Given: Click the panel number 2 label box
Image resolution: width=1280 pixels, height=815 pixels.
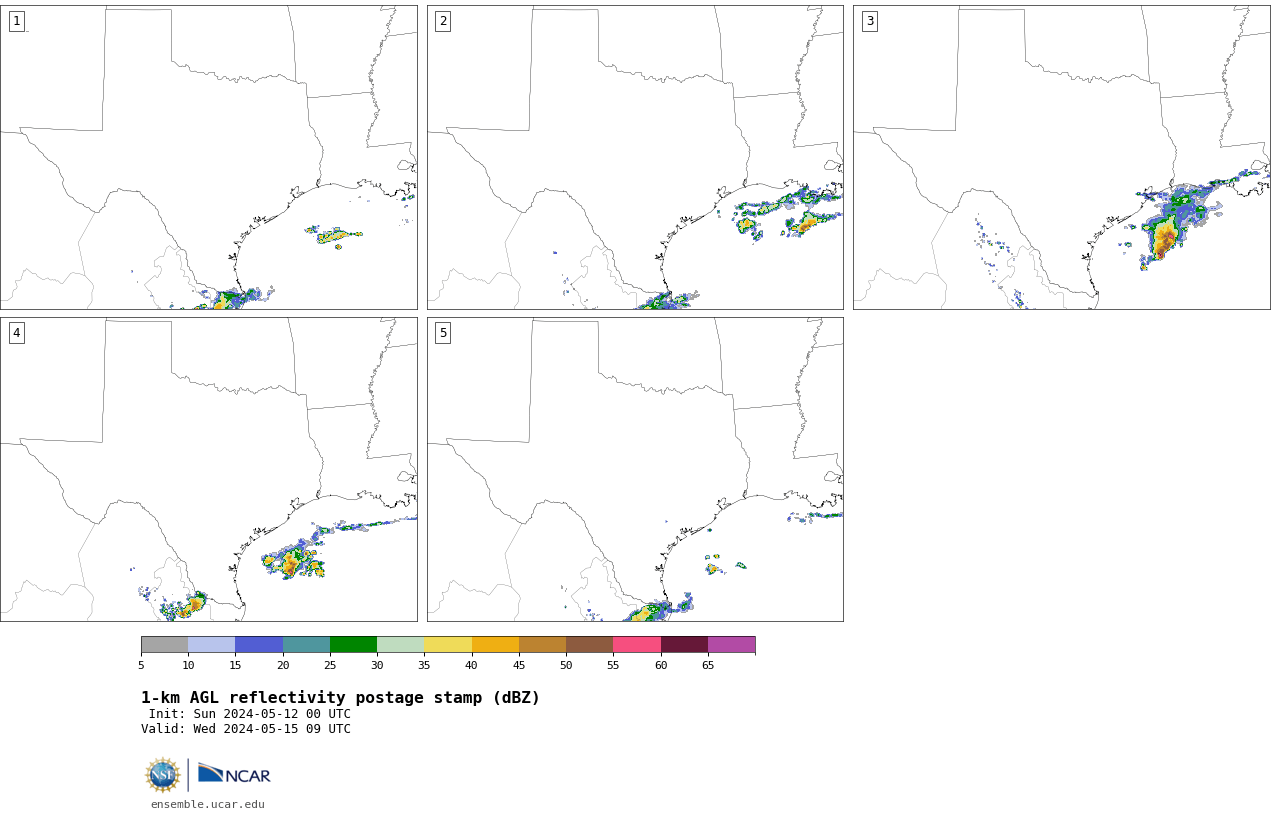Looking at the screenshot, I should 443,21.
